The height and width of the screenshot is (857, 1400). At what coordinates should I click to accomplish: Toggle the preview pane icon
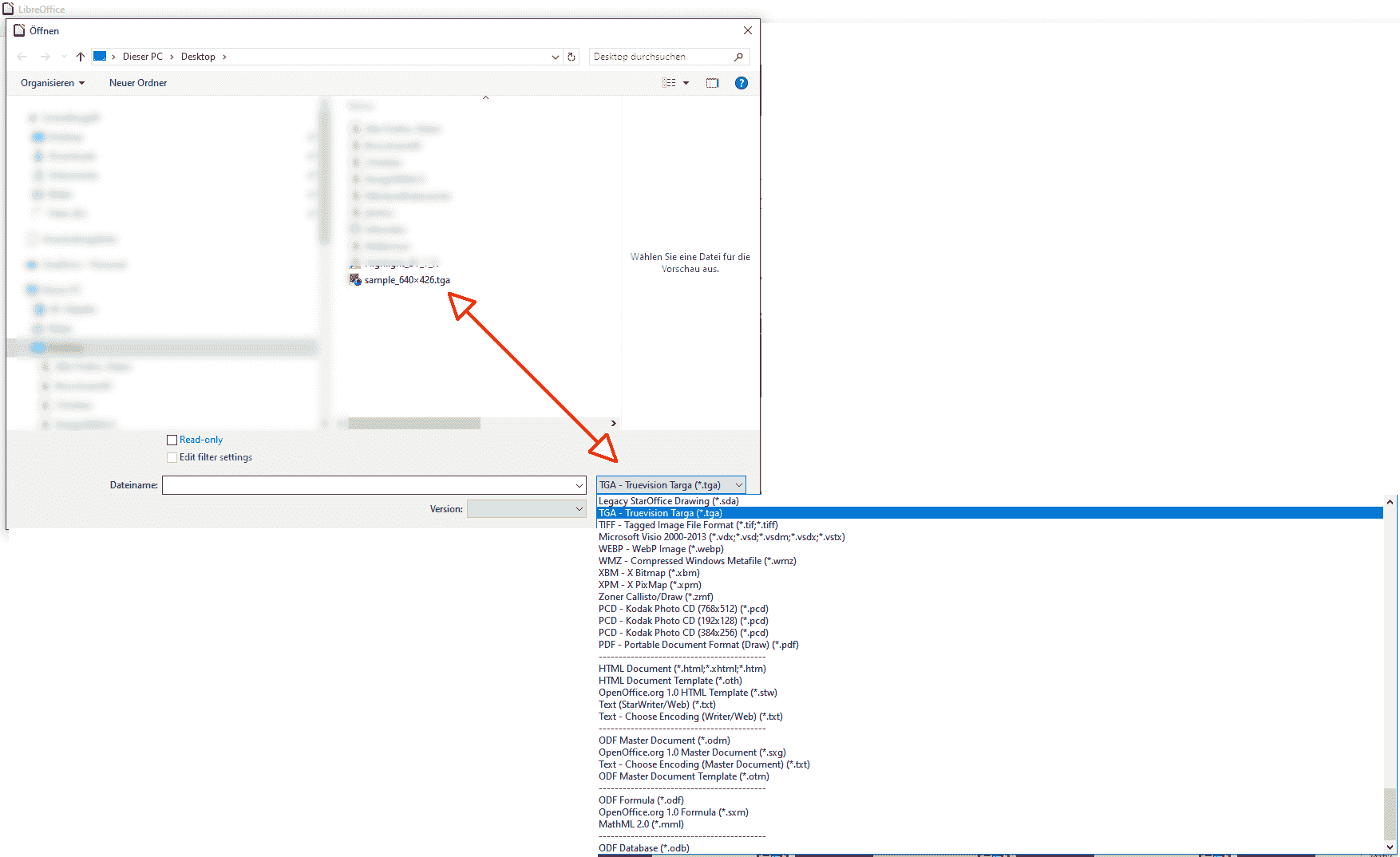click(x=712, y=83)
